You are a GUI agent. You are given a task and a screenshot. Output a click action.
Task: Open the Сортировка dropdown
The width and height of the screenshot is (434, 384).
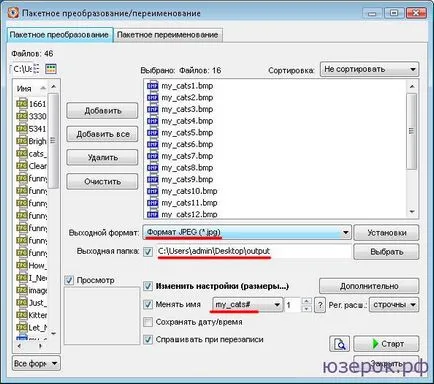(x=369, y=69)
